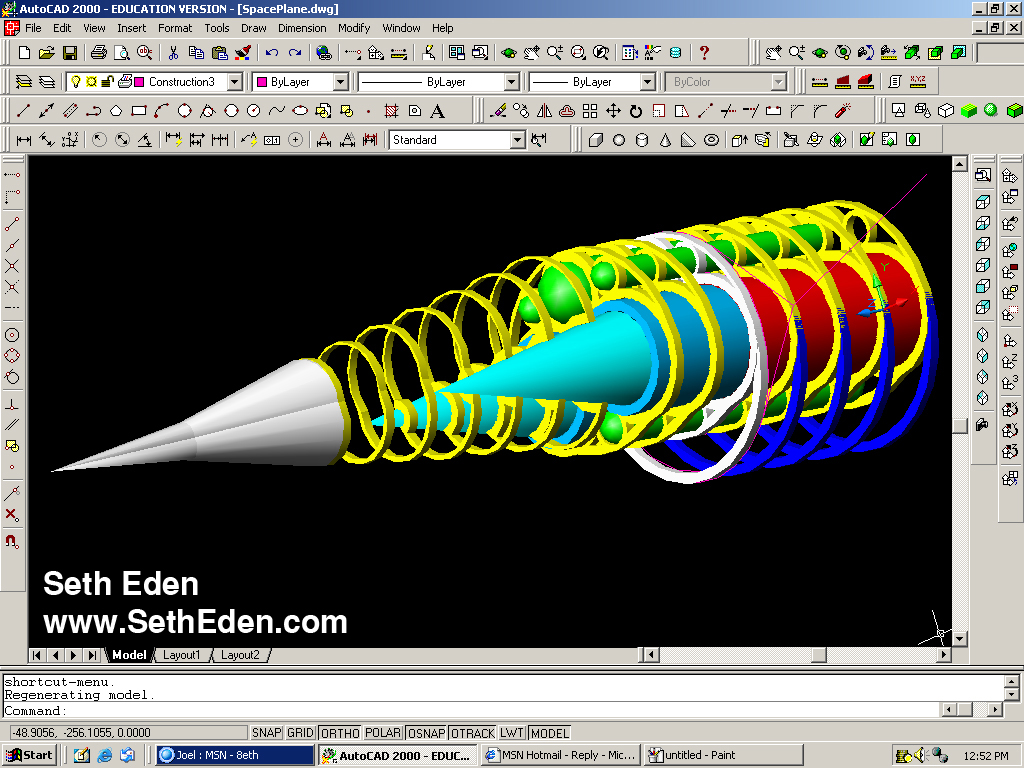The image size is (1024, 768).
Task: Click the Multiline Text tool icon
Action: coord(437,111)
